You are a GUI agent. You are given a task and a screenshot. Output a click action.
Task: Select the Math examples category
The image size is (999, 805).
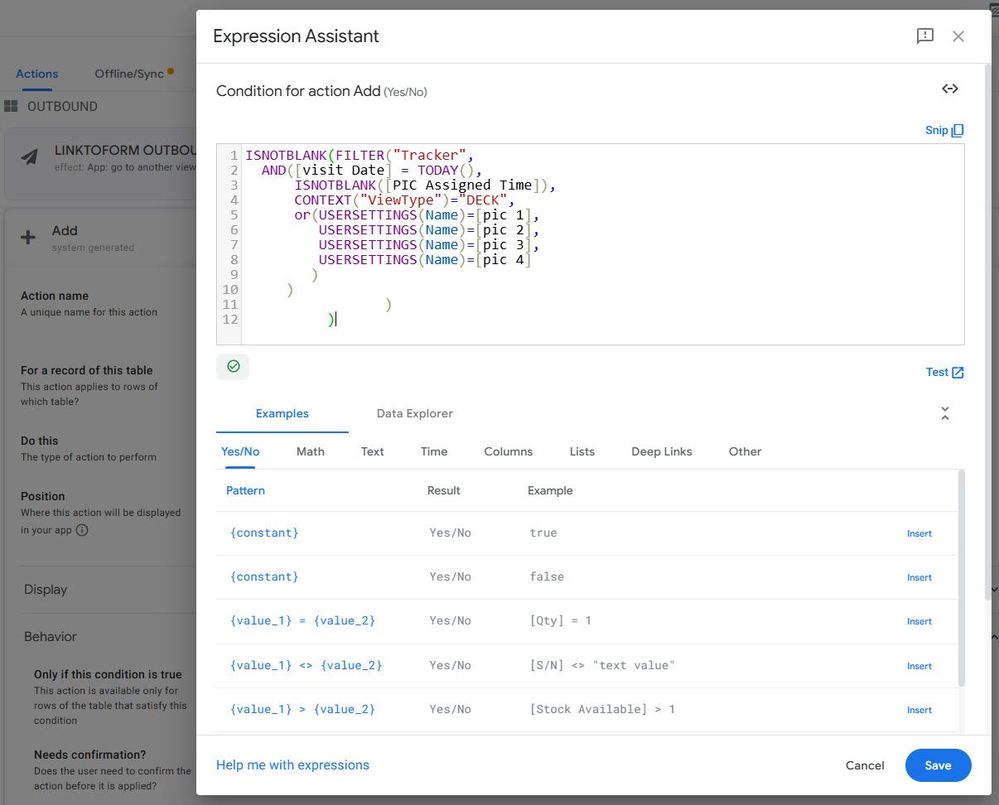[x=310, y=452]
